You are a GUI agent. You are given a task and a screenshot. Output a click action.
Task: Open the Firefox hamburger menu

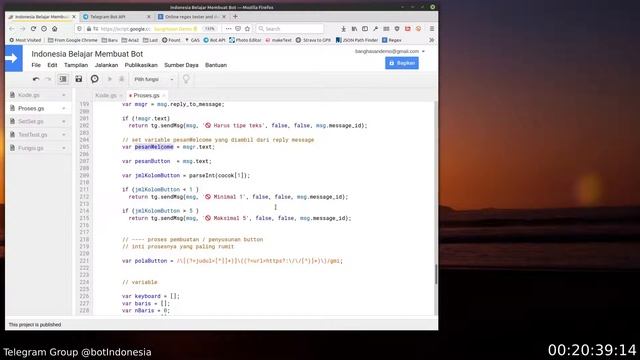[x=432, y=29]
